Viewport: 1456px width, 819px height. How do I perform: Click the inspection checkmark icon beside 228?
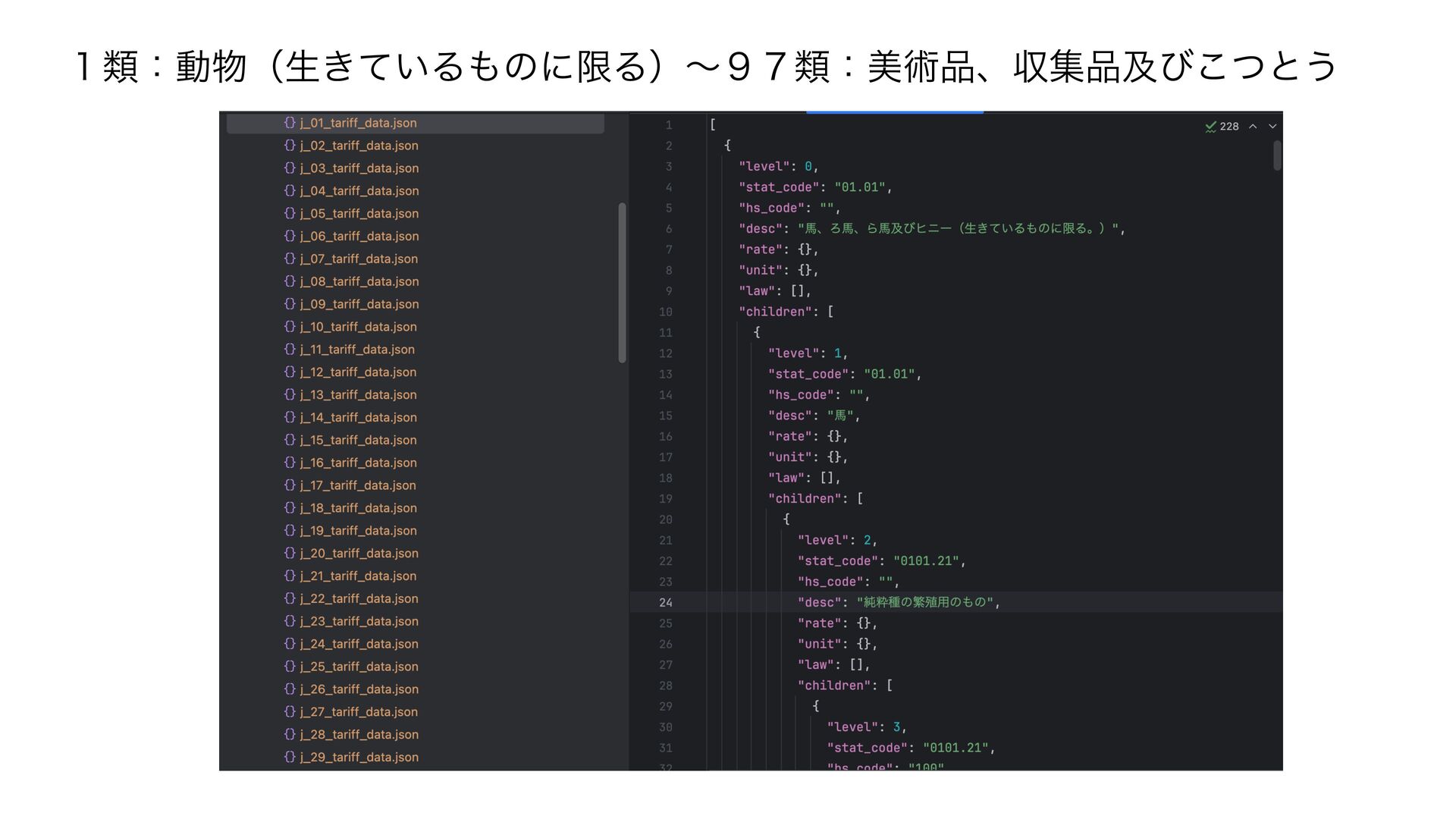tap(1210, 127)
